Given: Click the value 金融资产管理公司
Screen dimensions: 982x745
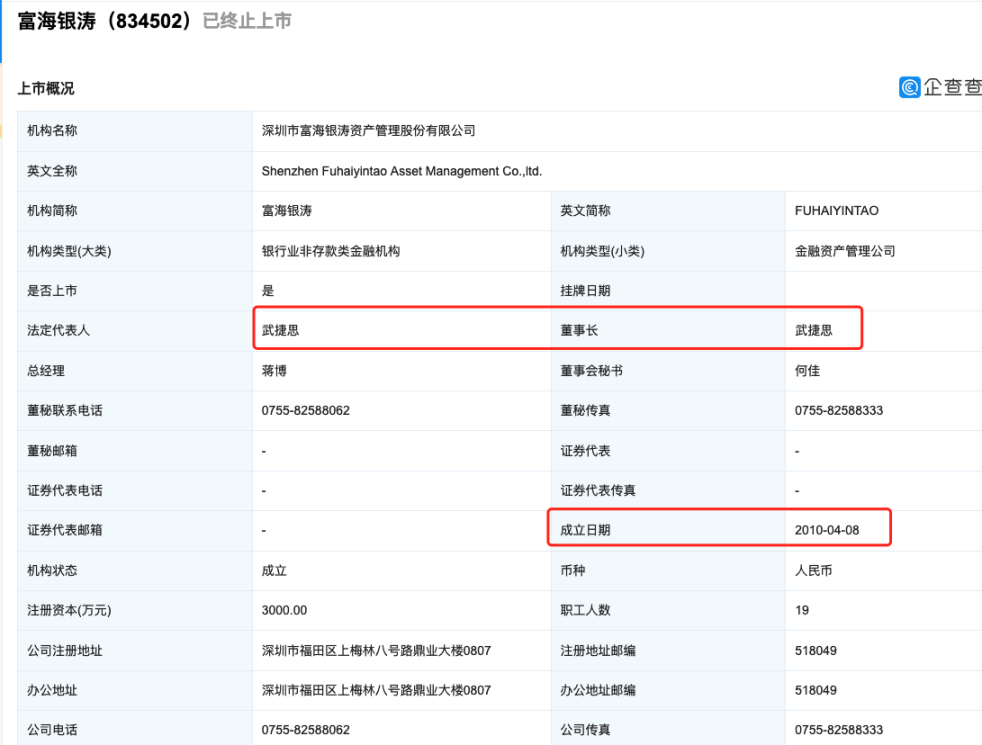Looking at the screenshot, I should (845, 251).
